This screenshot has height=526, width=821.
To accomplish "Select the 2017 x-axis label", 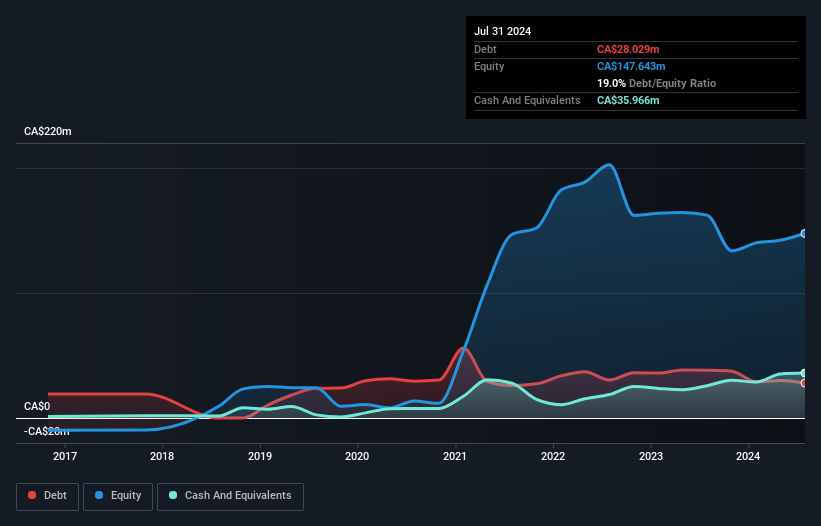I will click(65, 456).
